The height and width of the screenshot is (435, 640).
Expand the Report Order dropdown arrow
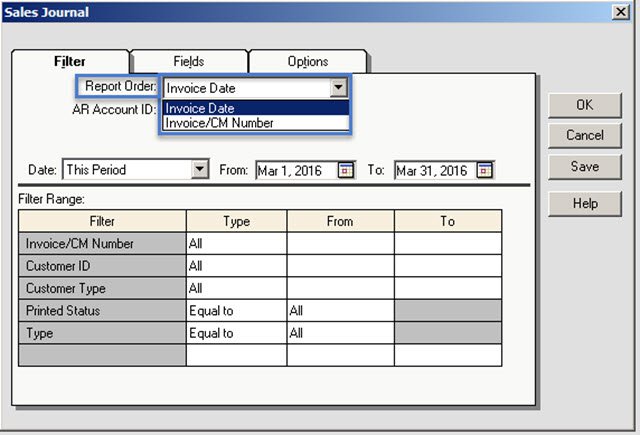[x=338, y=88]
